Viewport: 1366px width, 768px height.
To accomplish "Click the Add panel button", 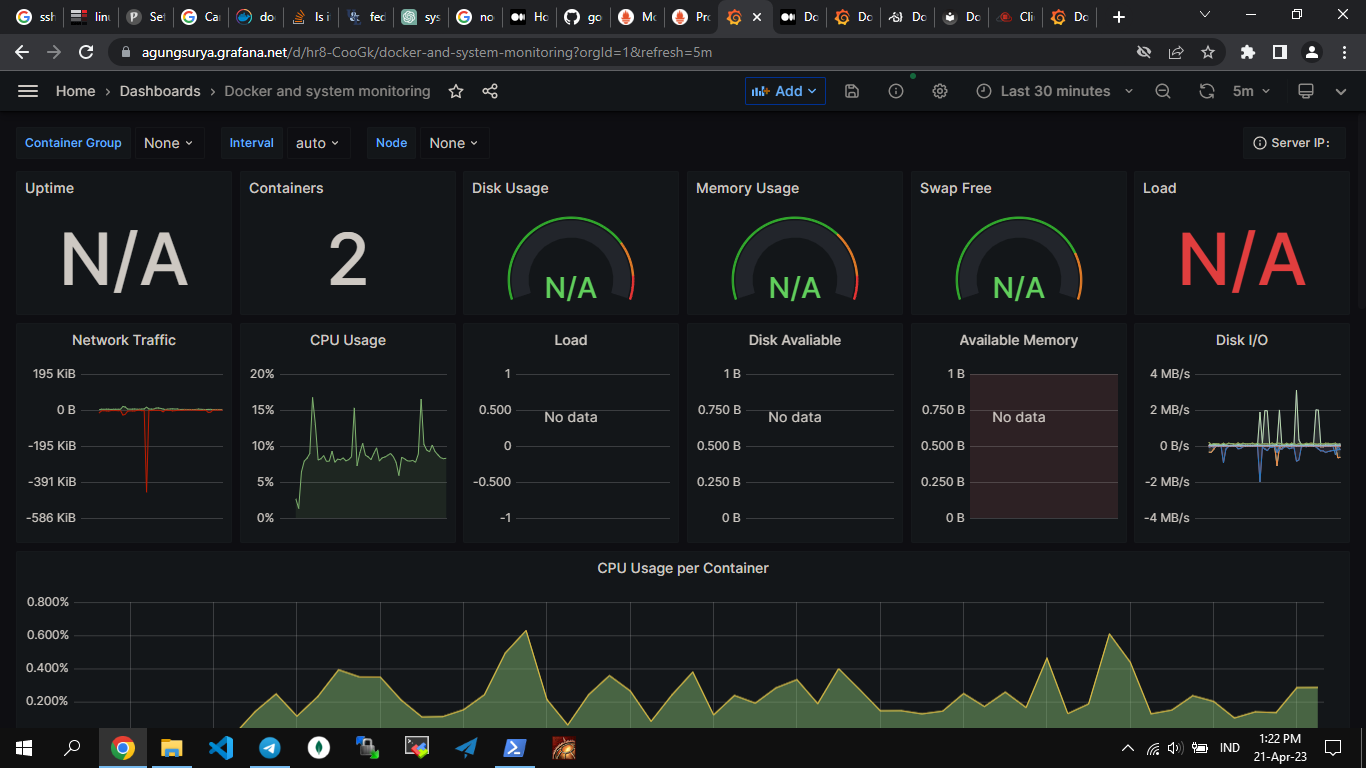I will coord(784,91).
